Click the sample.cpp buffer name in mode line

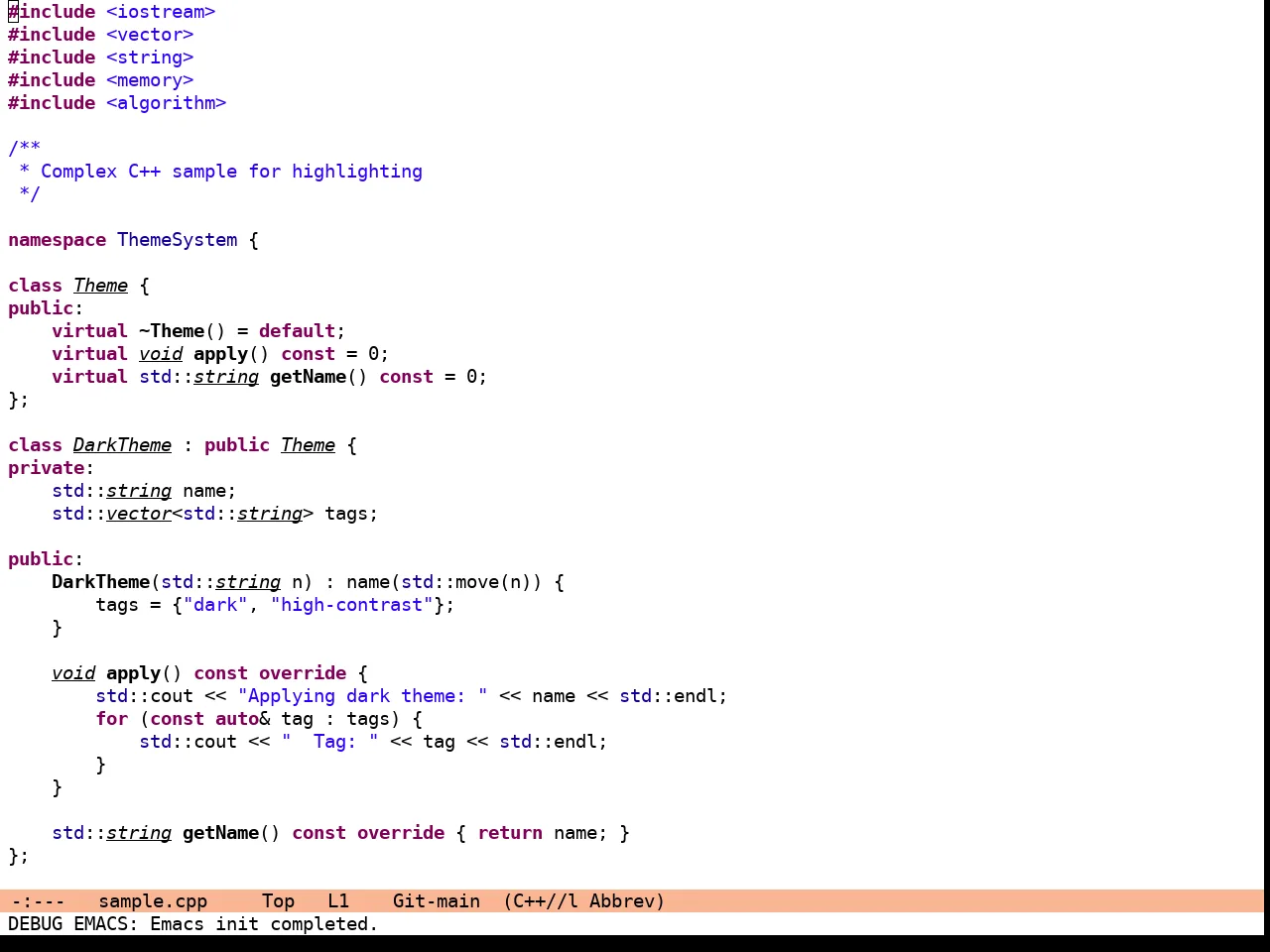pos(153,901)
